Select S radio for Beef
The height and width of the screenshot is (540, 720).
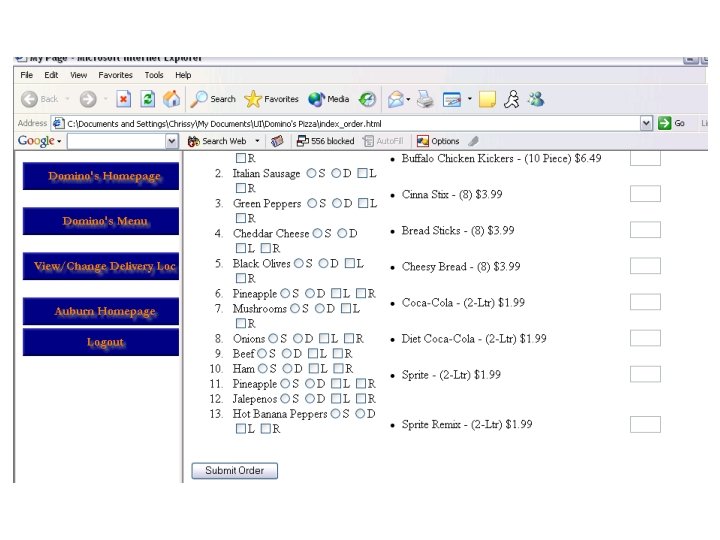[x=262, y=354]
